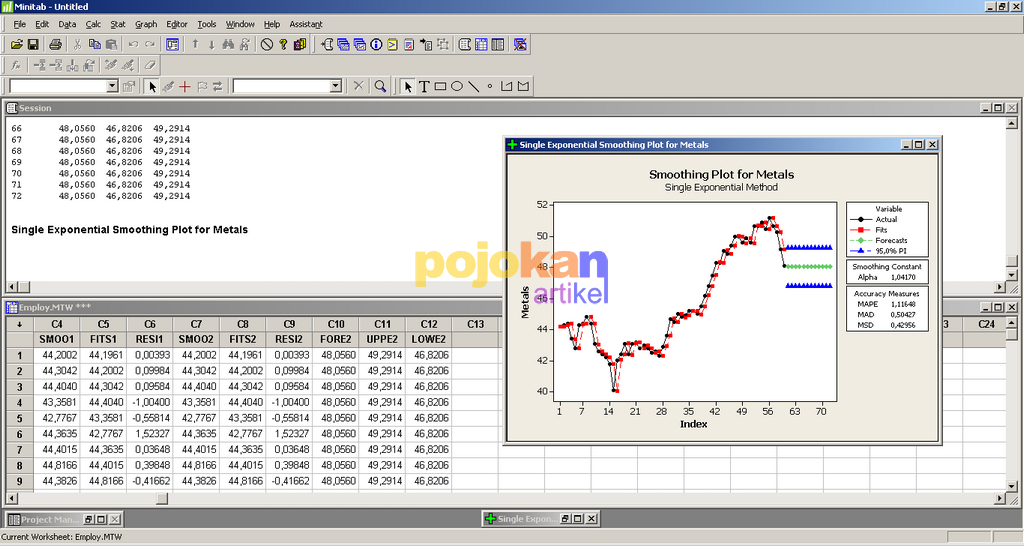Click the Cancel circle-slash icon
Image resolution: width=1024 pixels, height=546 pixels.
tap(266, 44)
